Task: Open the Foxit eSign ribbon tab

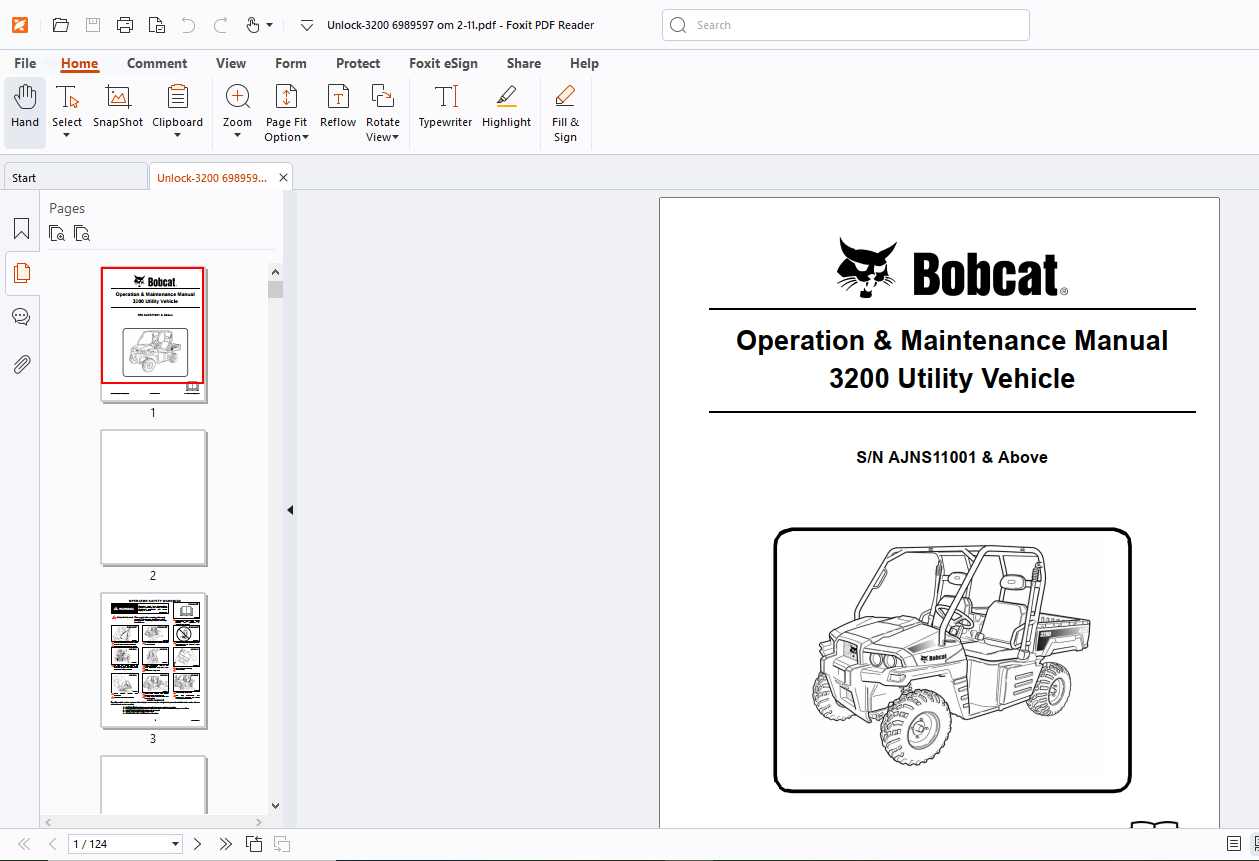Action: [443, 63]
